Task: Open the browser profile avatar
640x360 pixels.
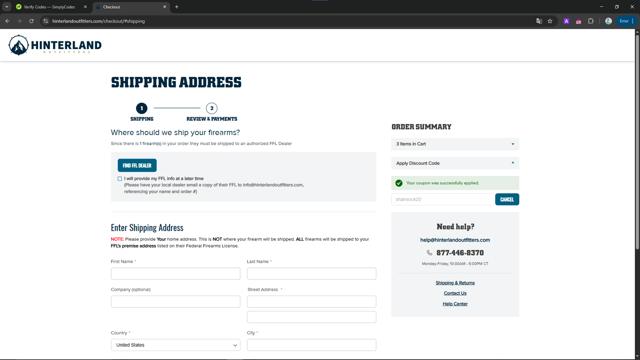Action: pos(608,21)
